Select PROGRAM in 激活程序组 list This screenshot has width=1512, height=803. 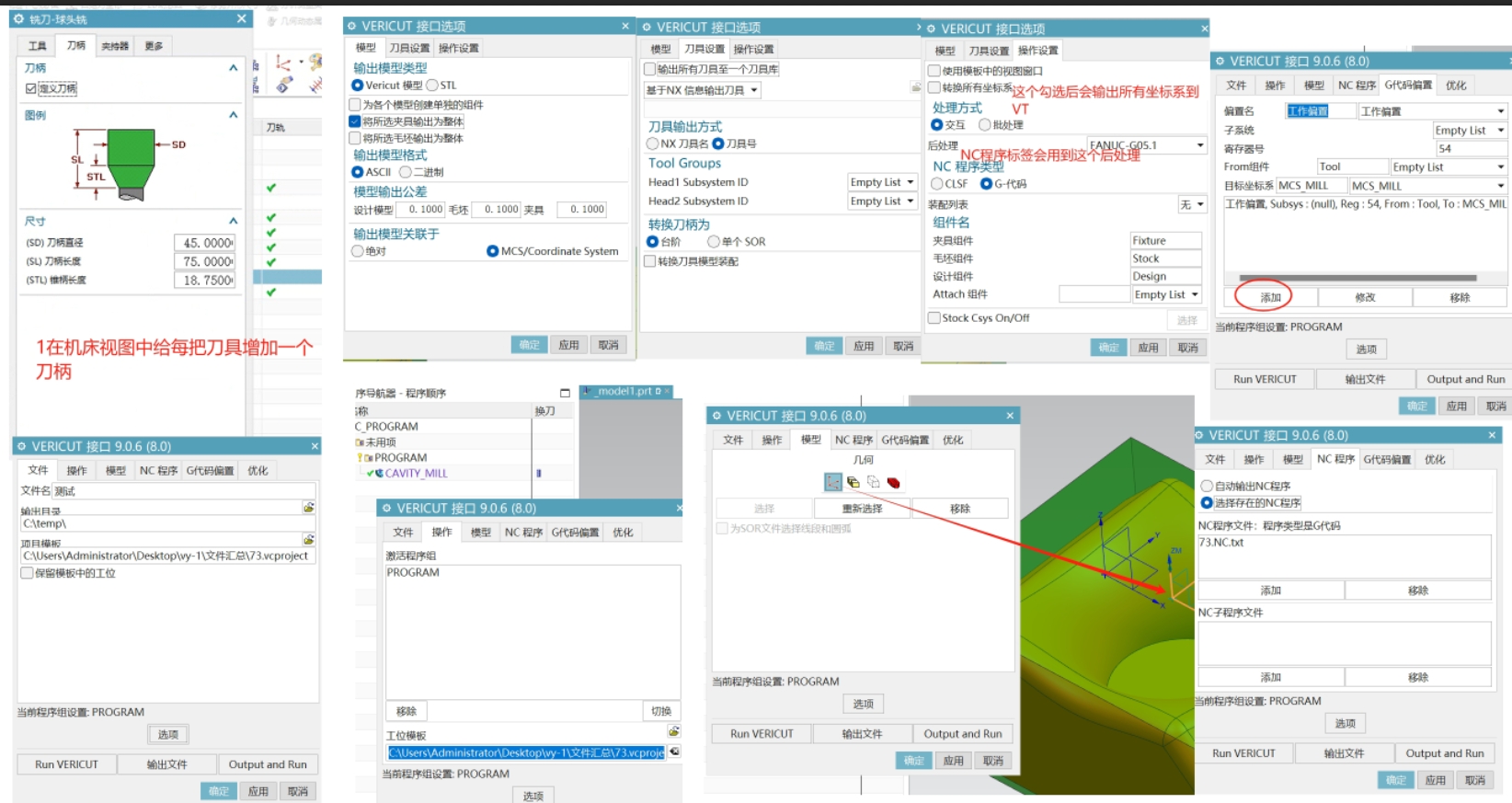pos(413,572)
